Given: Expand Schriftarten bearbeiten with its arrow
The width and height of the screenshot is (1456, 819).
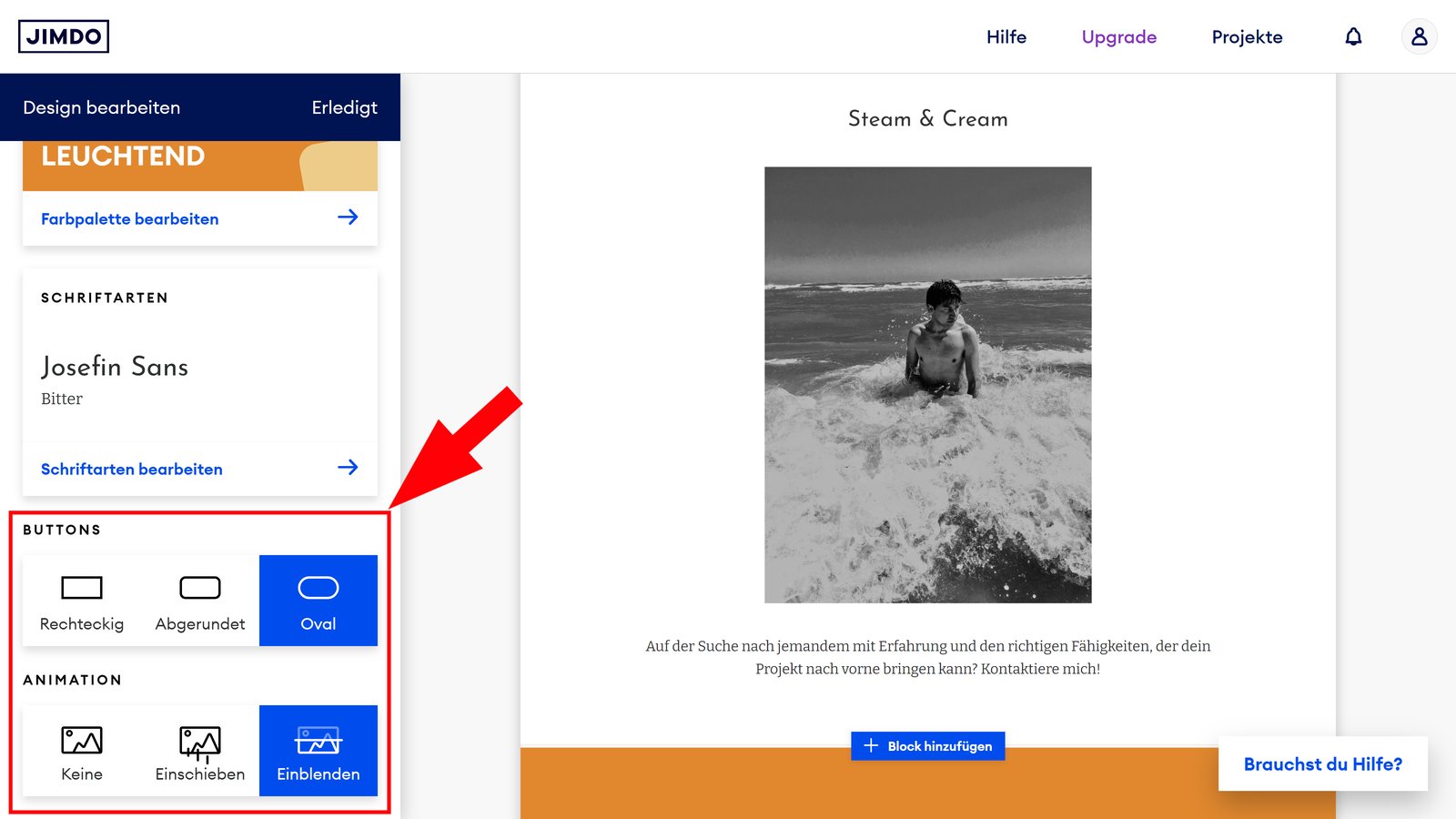Looking at the screenshot, I should (x=349, y=468).
